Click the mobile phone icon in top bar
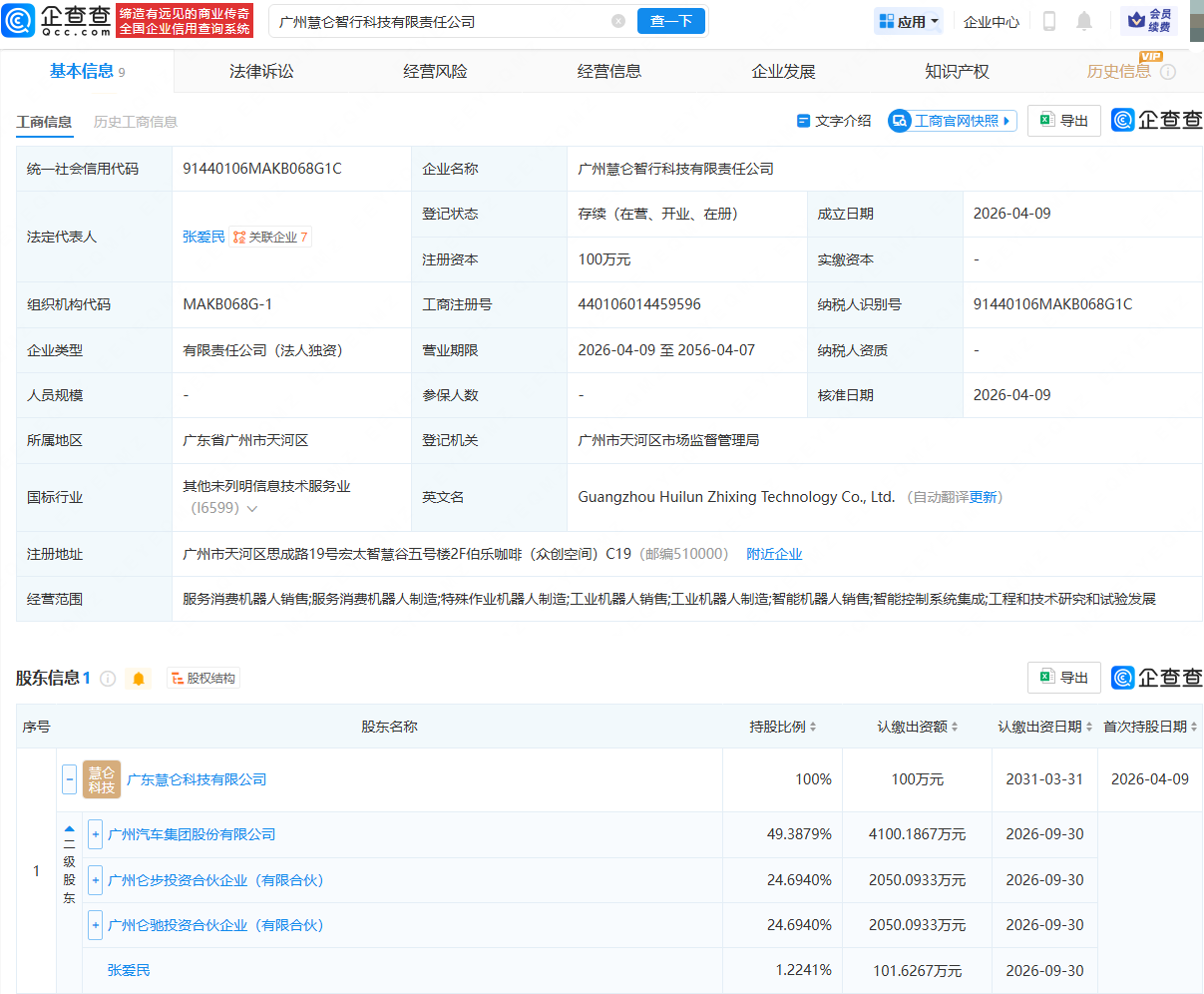The image size is (1204, 994). [1049, 21]
